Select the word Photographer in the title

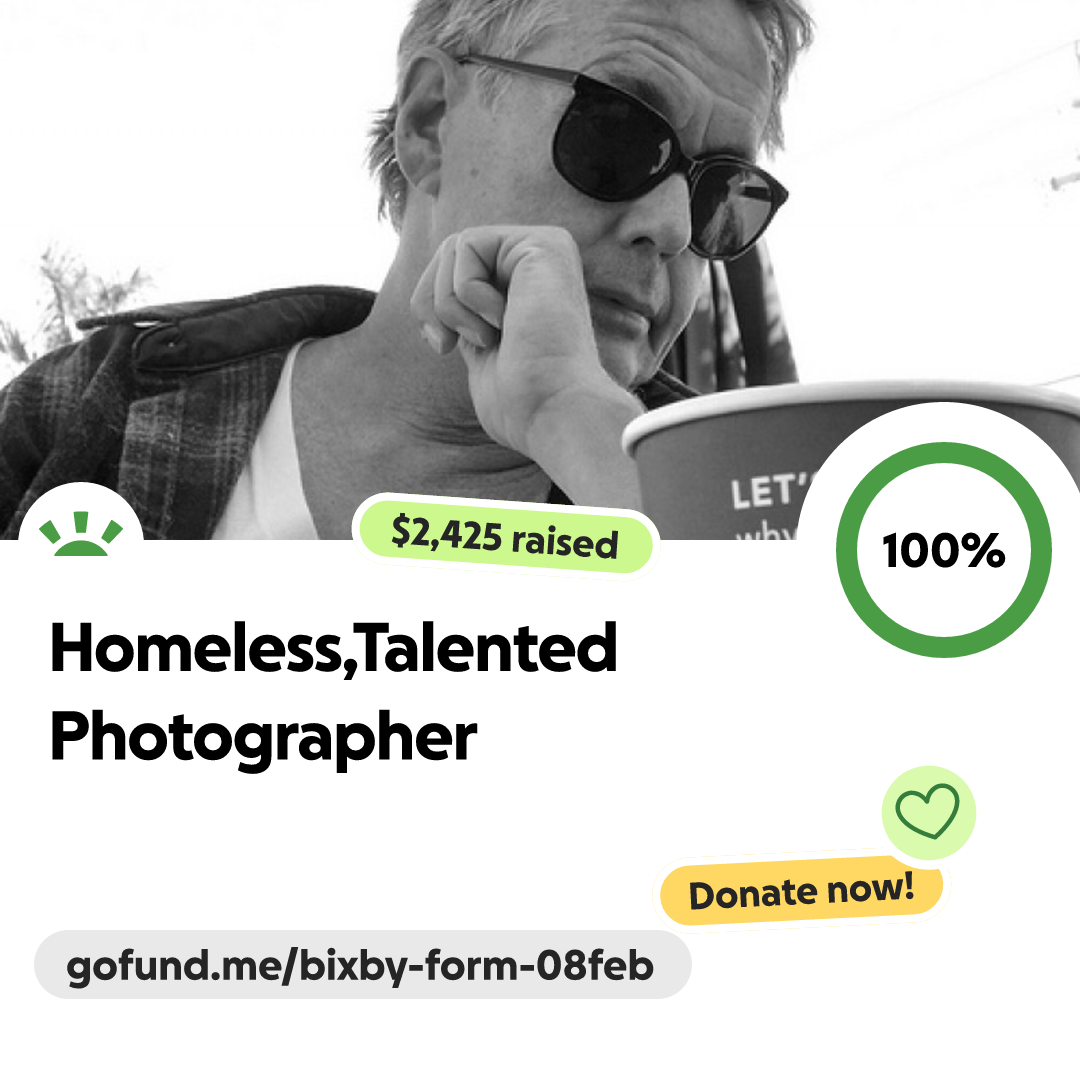pos(263,739)
